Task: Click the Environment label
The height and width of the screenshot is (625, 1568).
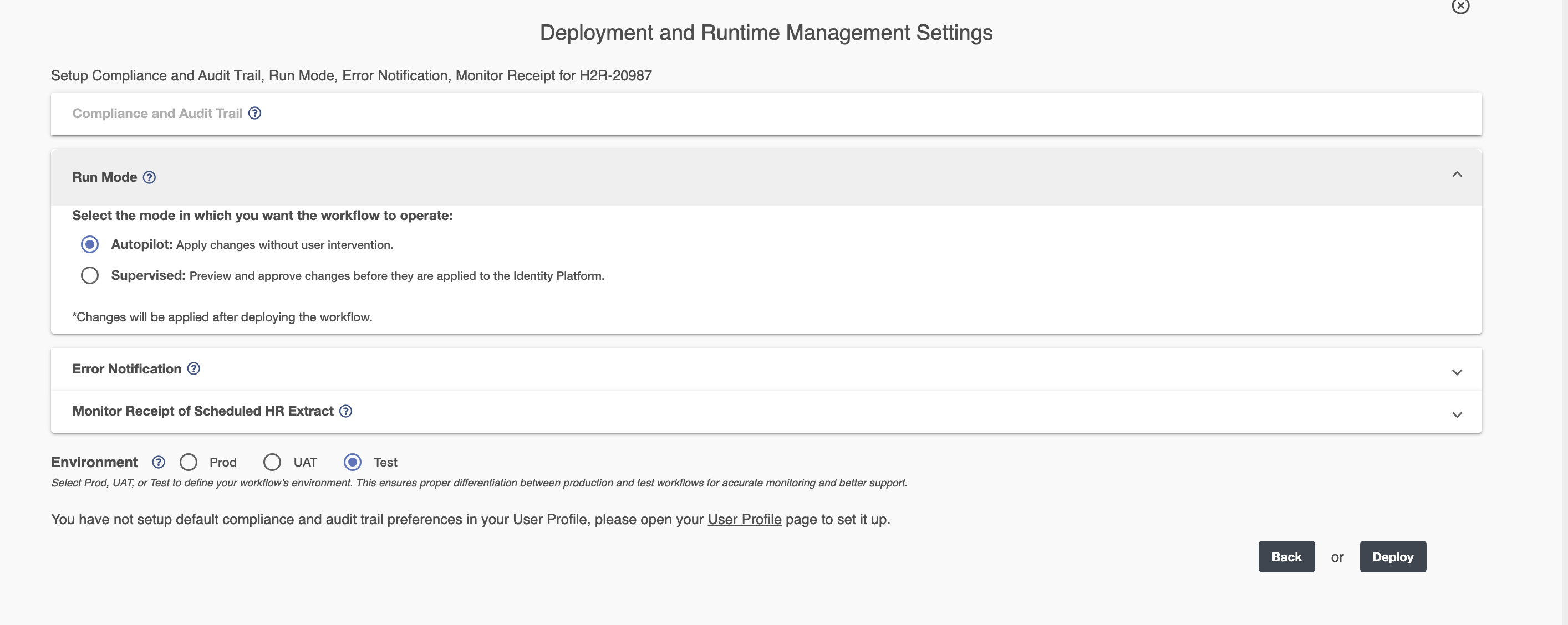Action: [94, 463]
